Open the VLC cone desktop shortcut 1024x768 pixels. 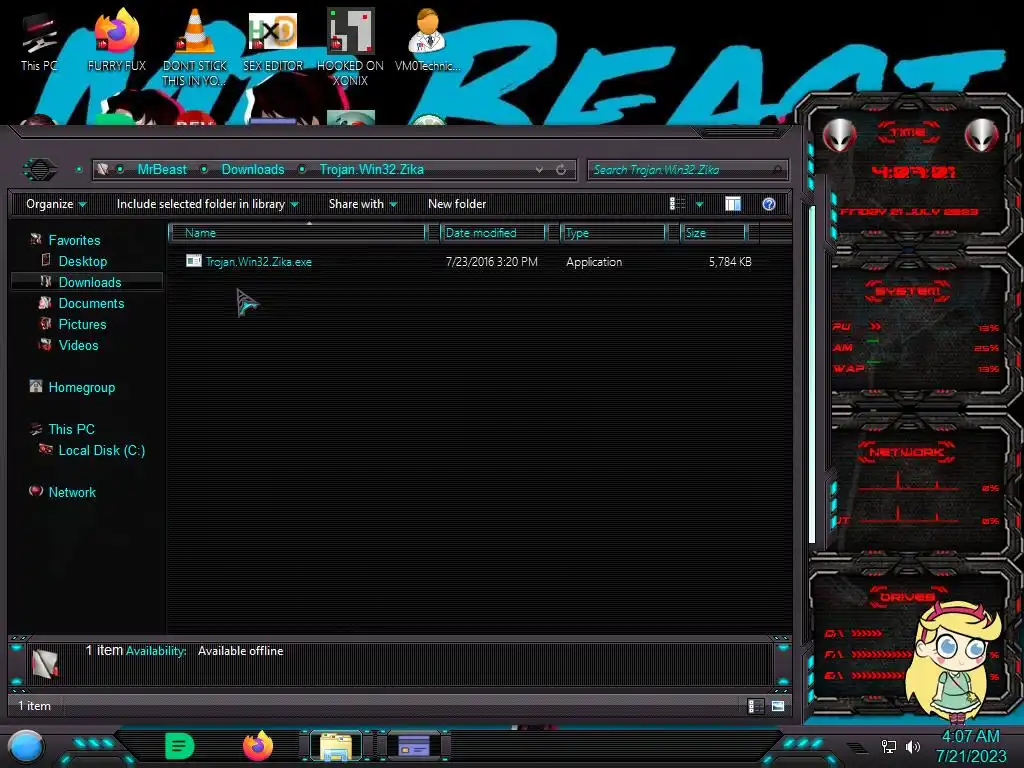tap(195, 47)
